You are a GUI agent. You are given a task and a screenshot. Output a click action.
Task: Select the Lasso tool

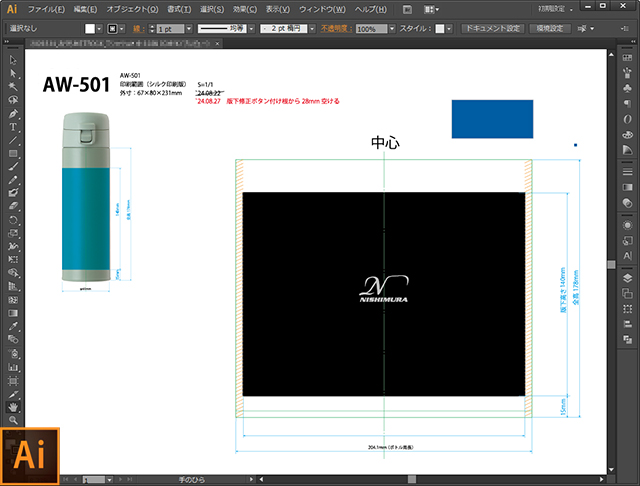point(13,100)
